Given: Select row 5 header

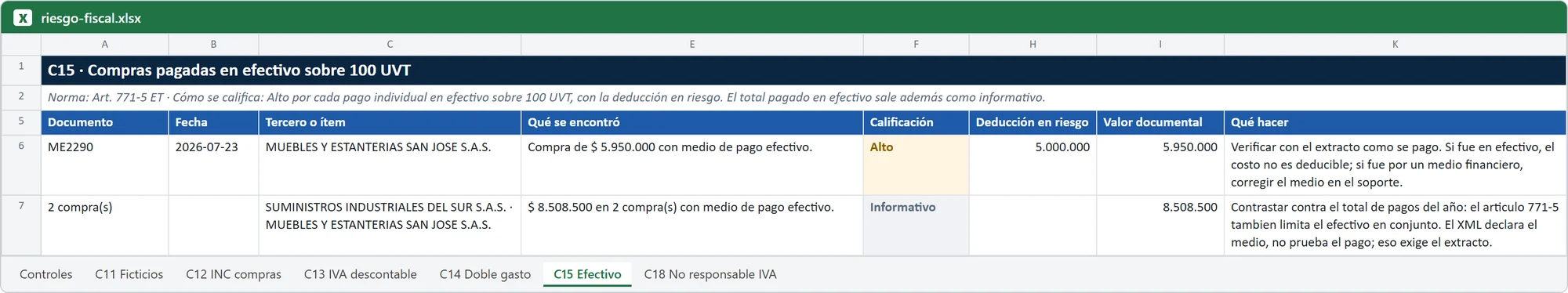Looking at the screenshot, I should [x=21, y=122].
